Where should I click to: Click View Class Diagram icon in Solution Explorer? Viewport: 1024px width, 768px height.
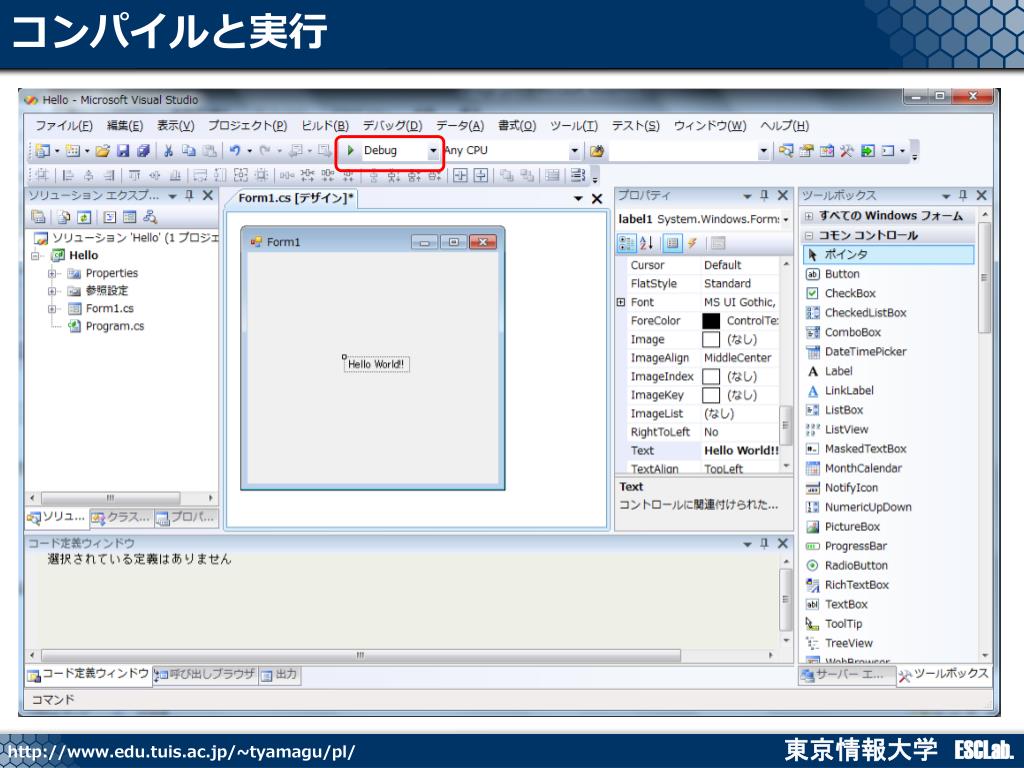click(150, 217)
